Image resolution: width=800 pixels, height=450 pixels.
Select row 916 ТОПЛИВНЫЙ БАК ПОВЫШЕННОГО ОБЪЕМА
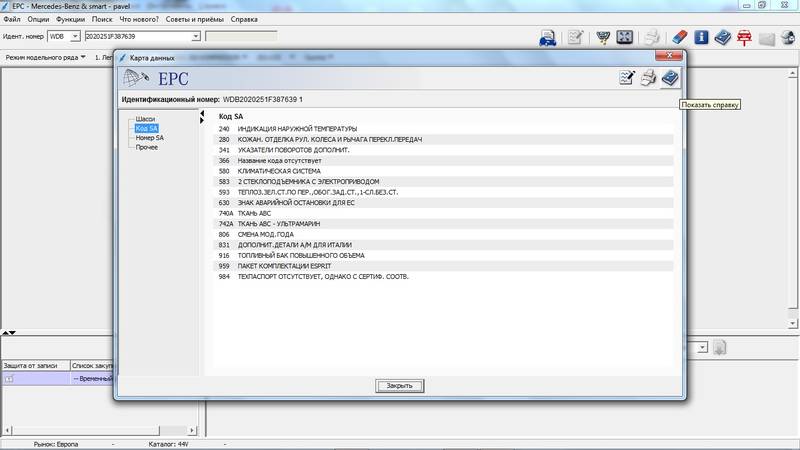(443, 256)
